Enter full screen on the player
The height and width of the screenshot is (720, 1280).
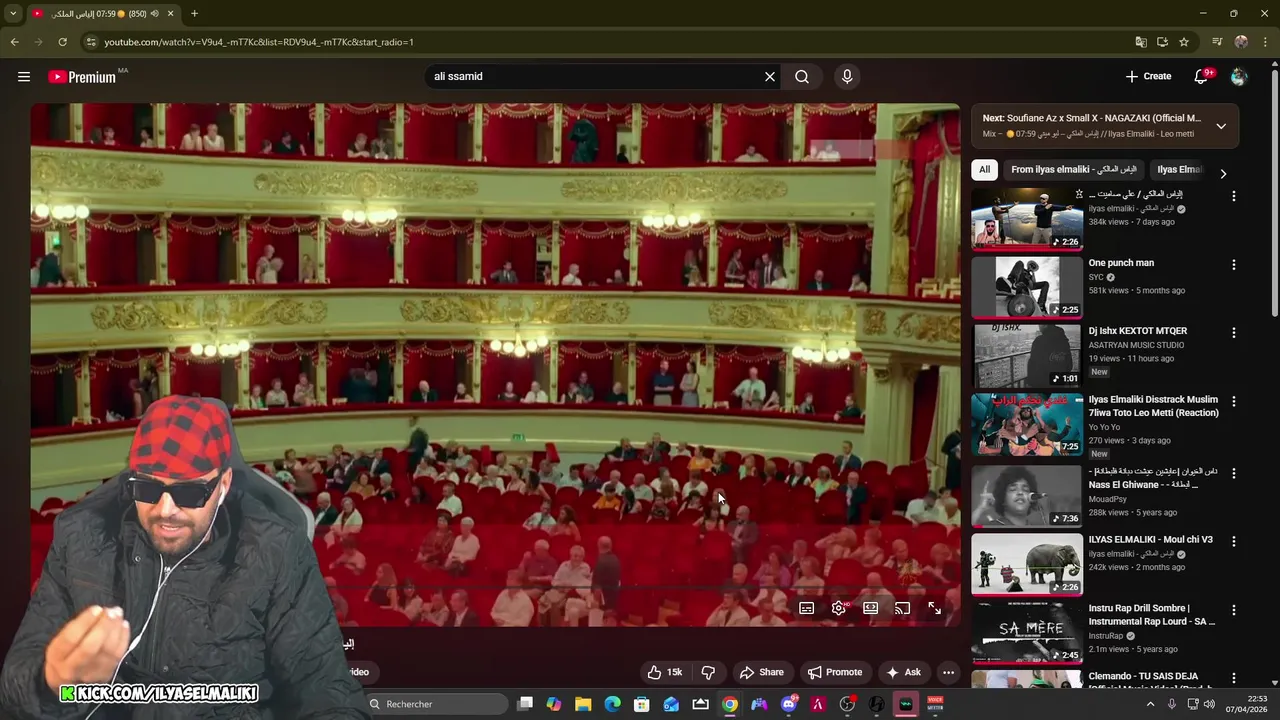934,608
